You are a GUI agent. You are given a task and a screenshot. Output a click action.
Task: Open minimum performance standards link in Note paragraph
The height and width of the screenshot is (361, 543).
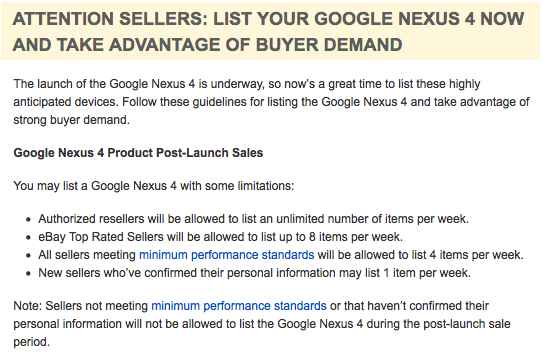point(239,306)
